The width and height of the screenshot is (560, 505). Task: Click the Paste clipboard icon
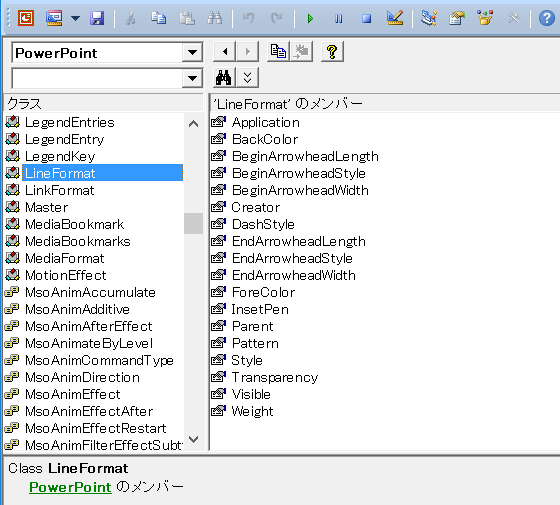pyautogui.click(x=187, y=18)
